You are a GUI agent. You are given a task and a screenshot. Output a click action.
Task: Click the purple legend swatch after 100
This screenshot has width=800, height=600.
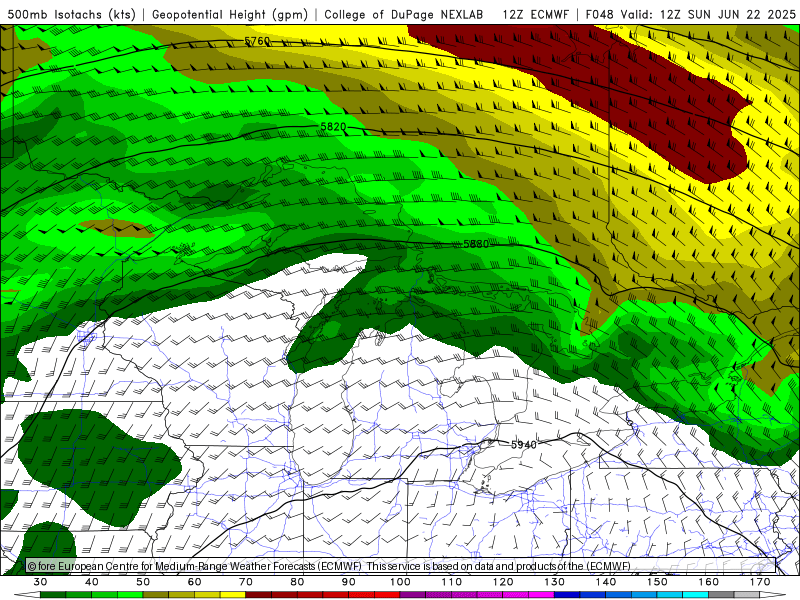413,595
